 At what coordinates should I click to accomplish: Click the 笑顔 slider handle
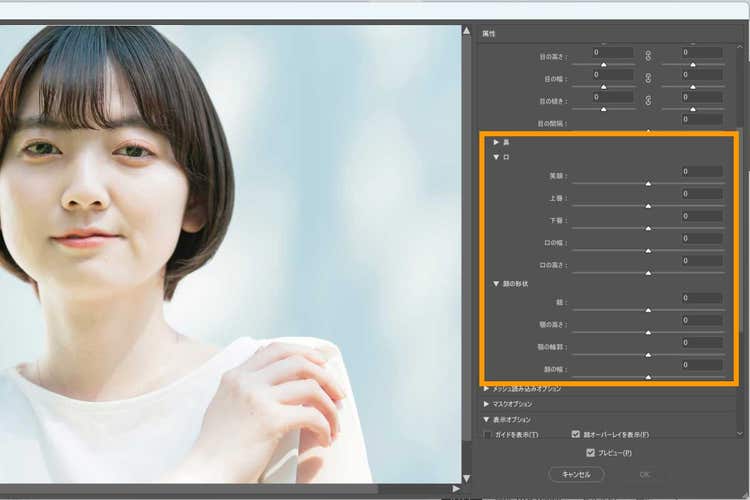648,184
